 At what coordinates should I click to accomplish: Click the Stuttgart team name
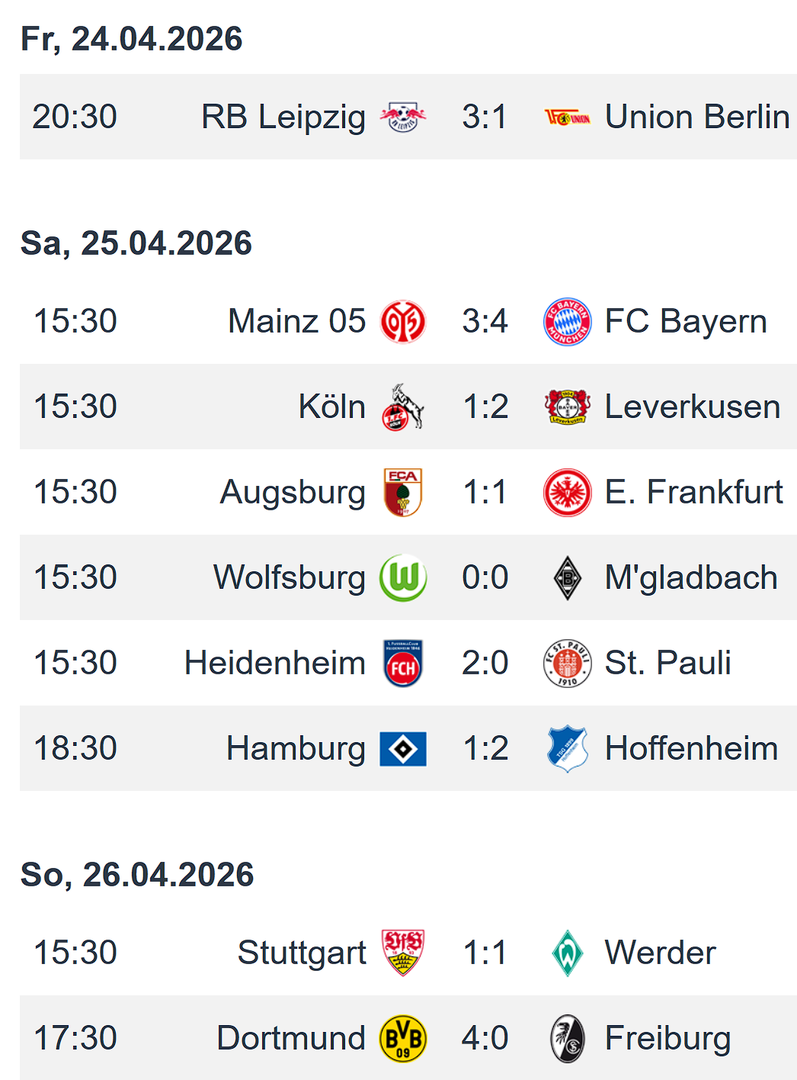301,953
